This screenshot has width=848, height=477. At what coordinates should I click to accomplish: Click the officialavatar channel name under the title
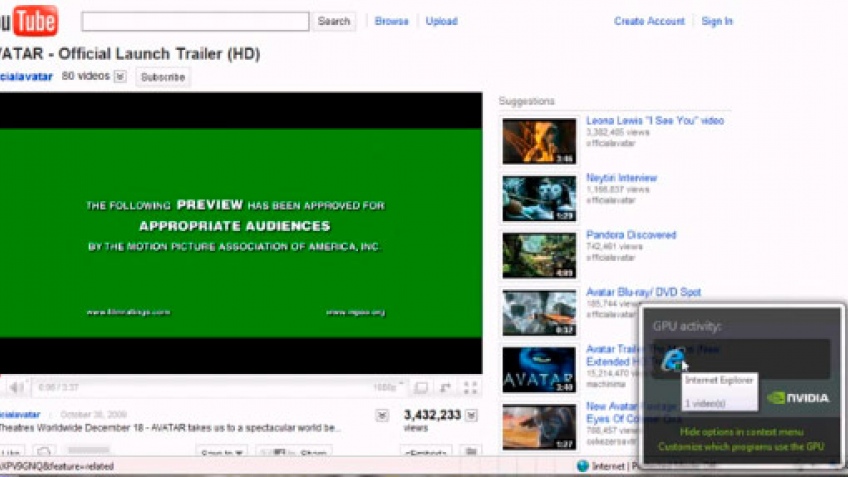coord(26,76)
